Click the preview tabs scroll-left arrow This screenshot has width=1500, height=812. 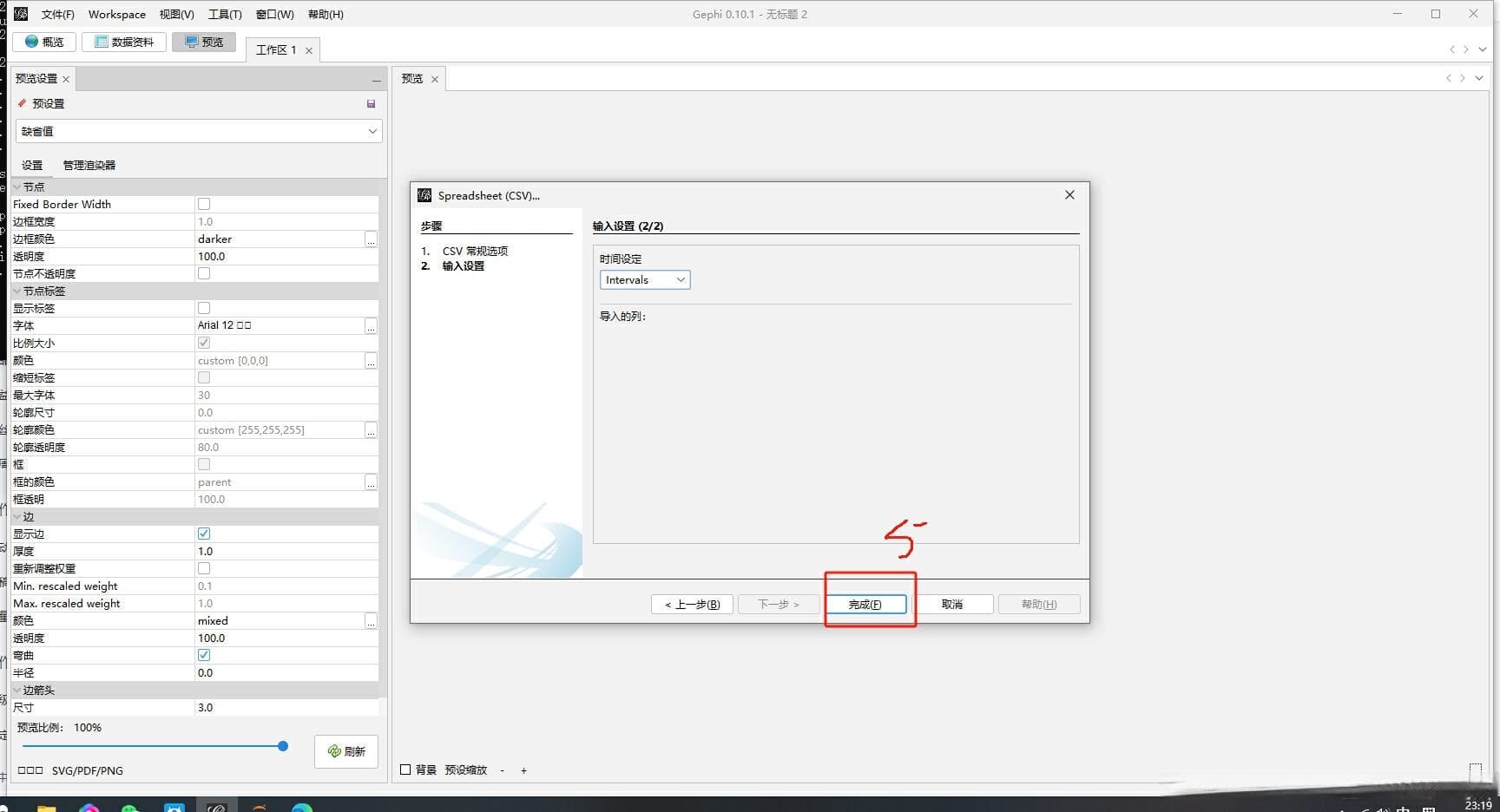(1448, 78)
